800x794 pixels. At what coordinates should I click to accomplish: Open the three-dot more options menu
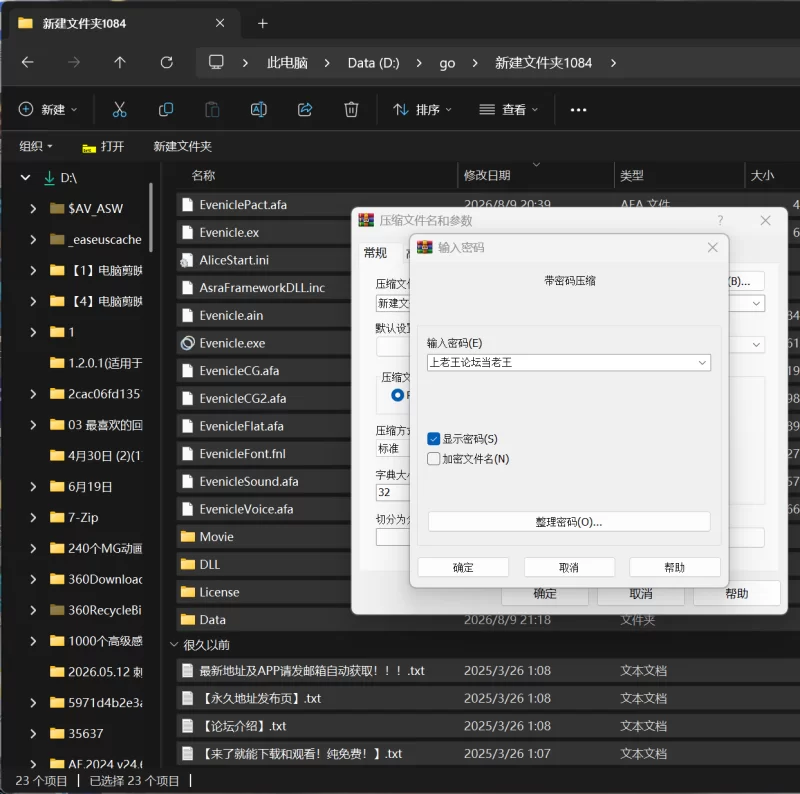[578, 110]
